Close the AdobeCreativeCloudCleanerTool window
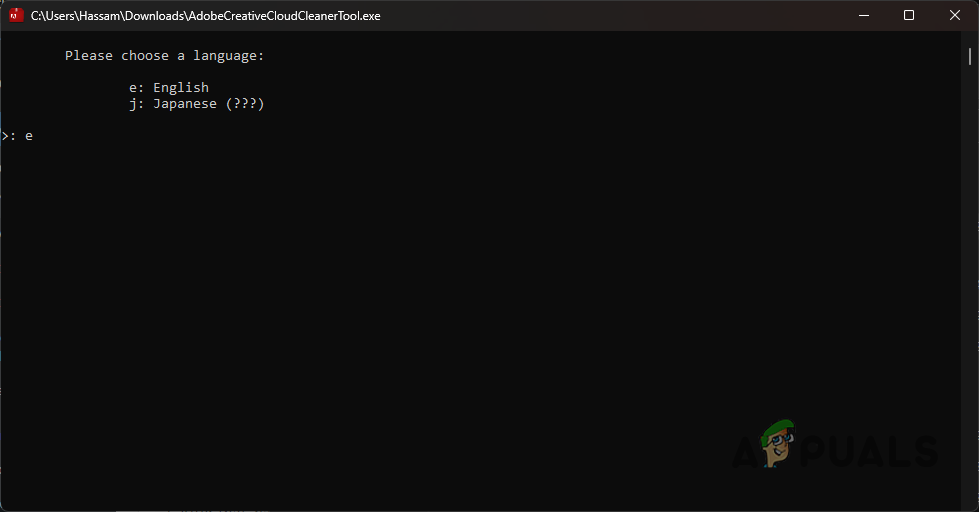 954,16
